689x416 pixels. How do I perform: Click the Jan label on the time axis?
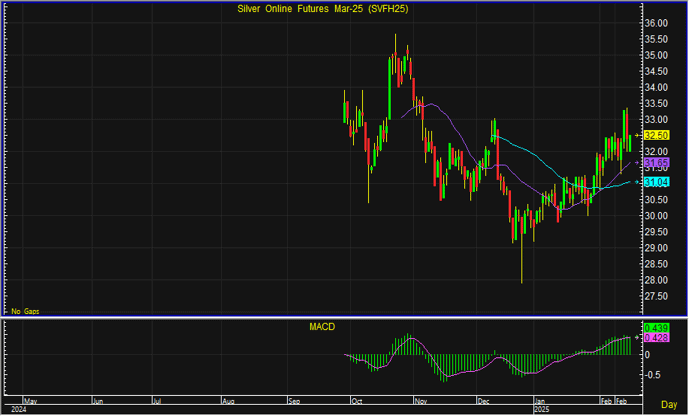(541, 400)
